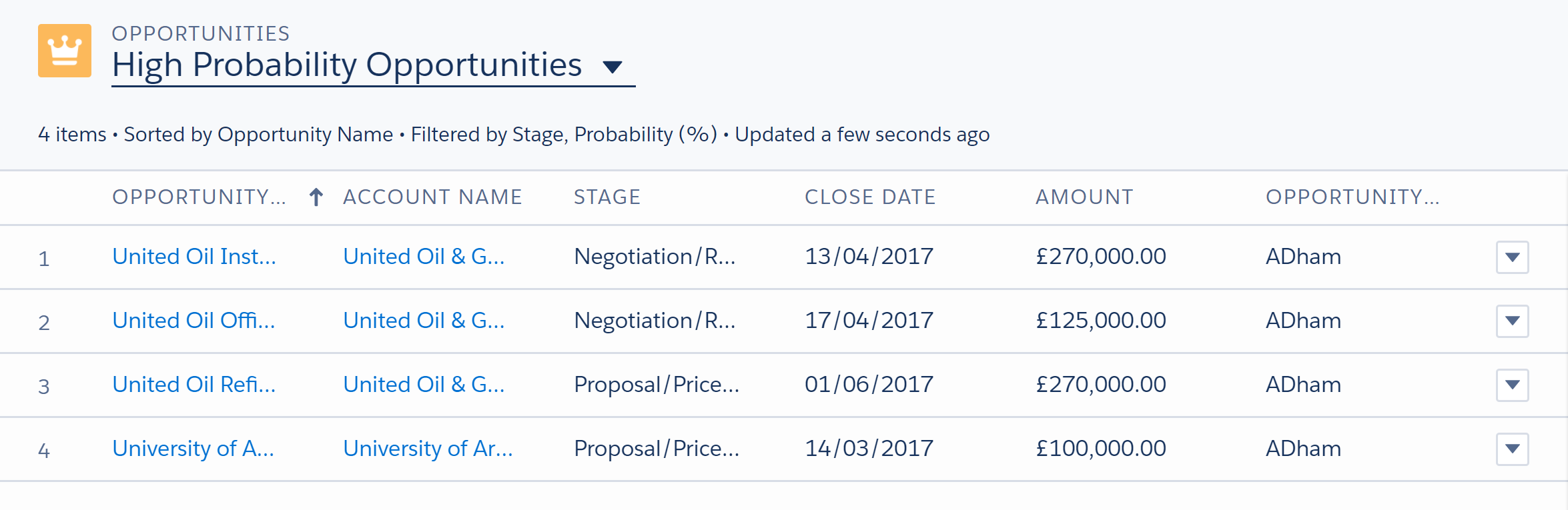
Task: Open the United Oil Offi... opportunity link
Action: (193, 321)
